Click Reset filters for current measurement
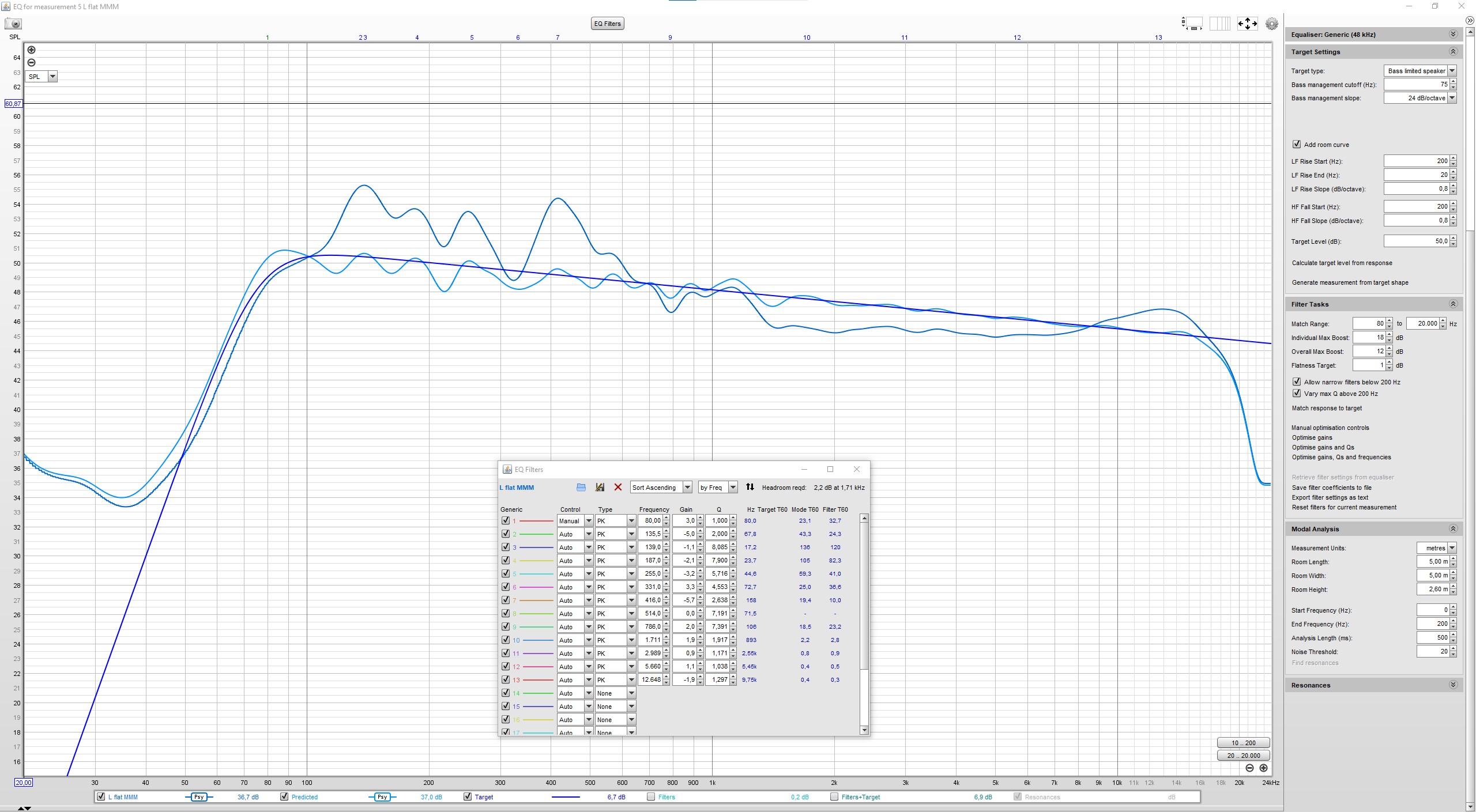1476x812 pixels. coord(1344,507)
